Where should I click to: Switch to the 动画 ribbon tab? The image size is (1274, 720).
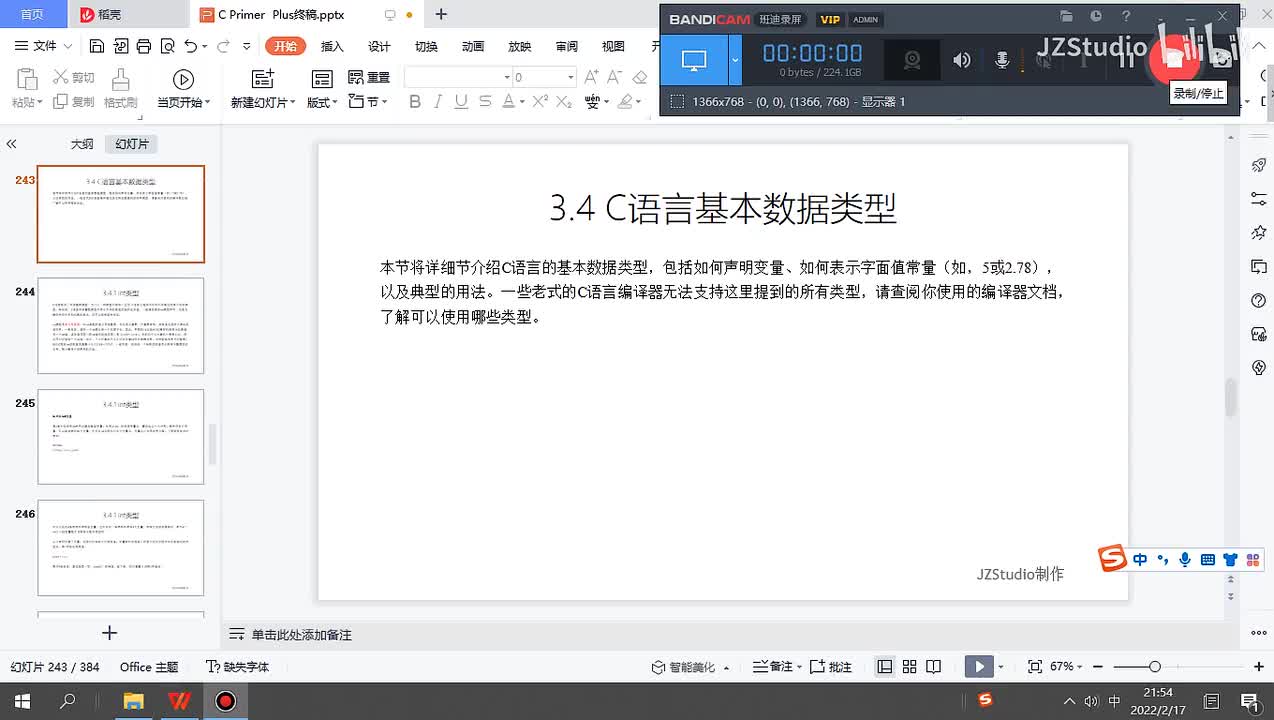473,46
